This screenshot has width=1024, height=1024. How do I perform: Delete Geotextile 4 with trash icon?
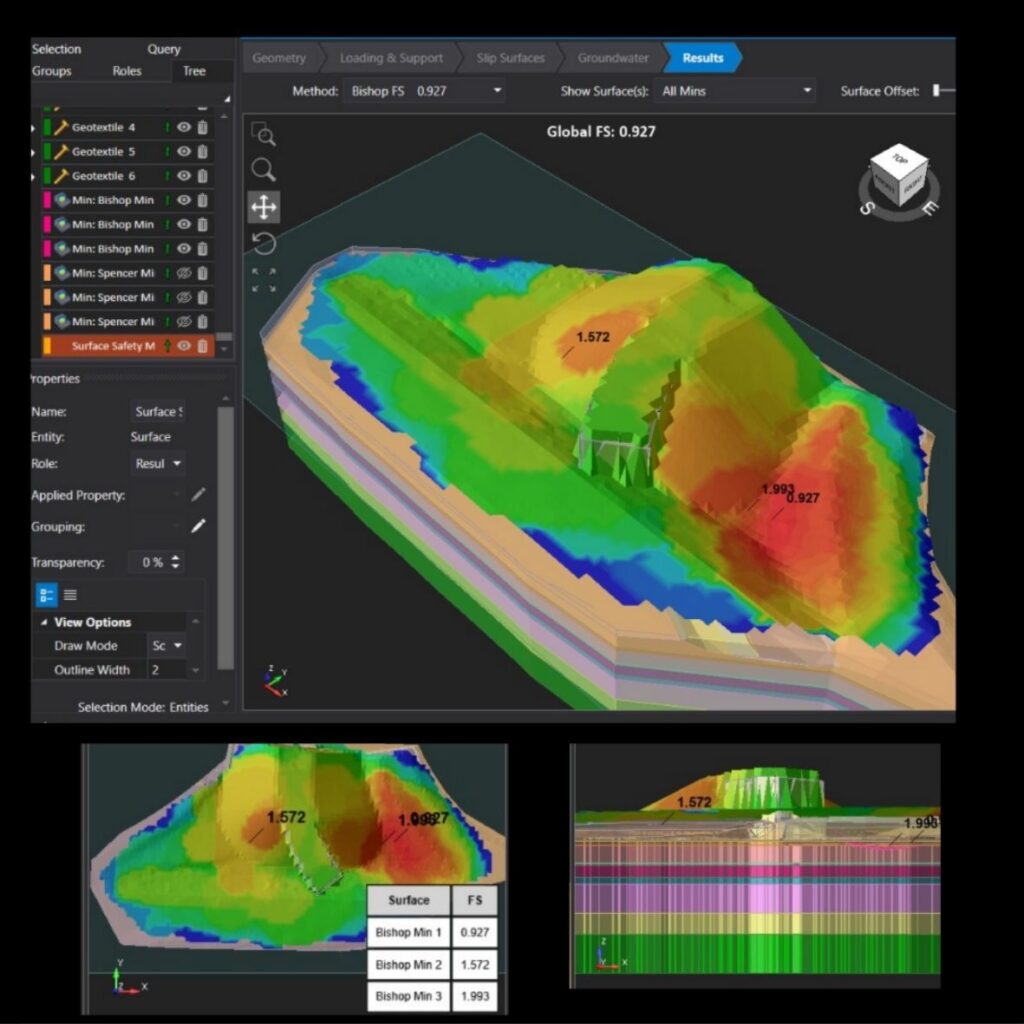pyautogui.click(x=203, y=127)
